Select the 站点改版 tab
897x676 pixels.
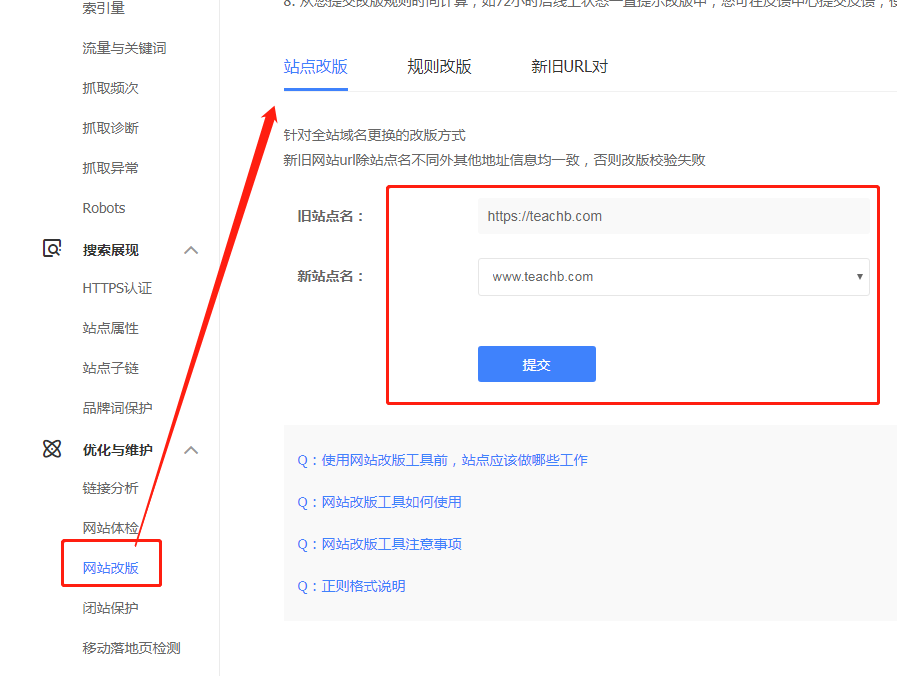coord(315,66)
